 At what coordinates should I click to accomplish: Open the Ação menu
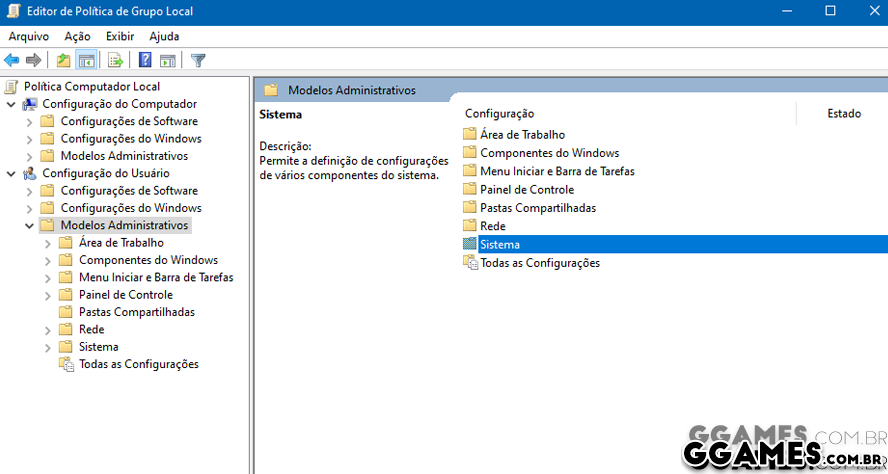point(77,36)
